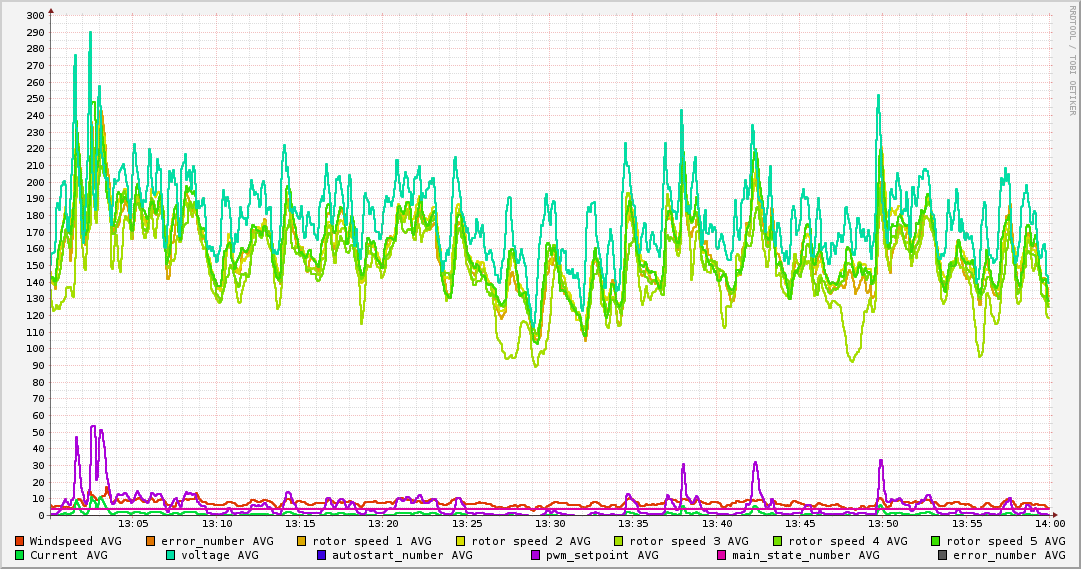Click the 14:00 time axis label
1081x569 pixels.
(1049, 523)
